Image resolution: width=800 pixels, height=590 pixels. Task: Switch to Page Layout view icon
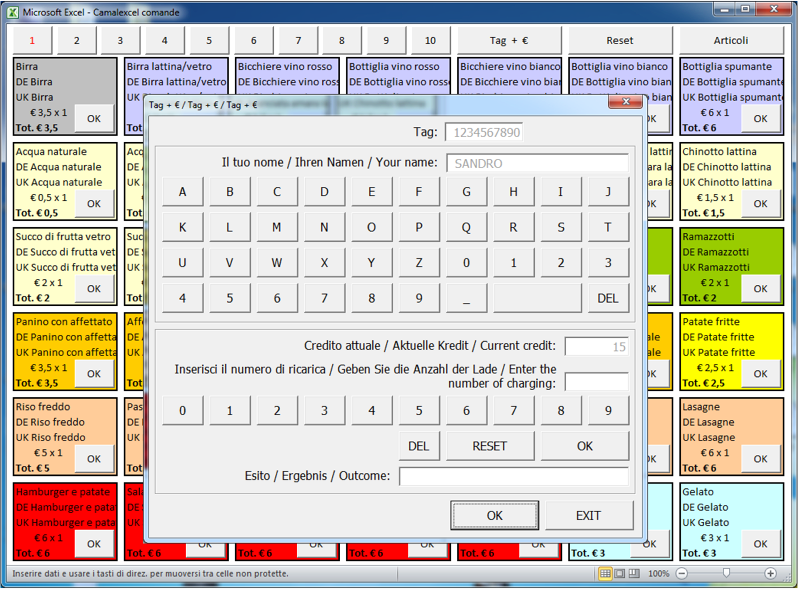620,574
